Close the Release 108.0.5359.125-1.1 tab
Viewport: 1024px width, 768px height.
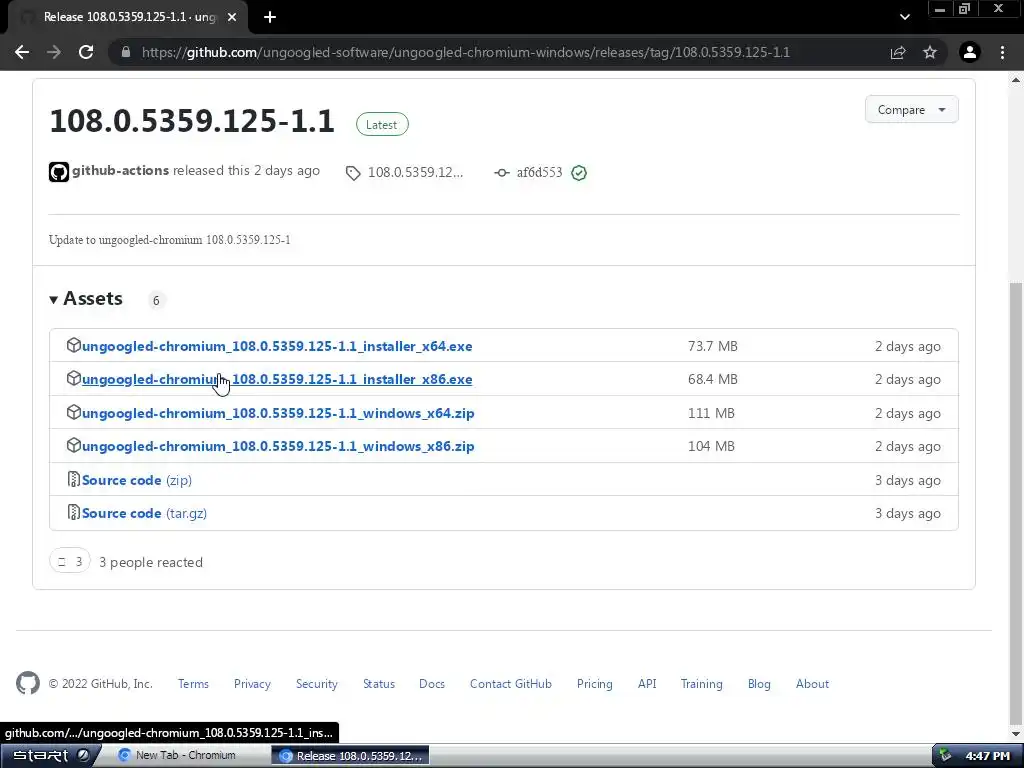pyautogui.click(x=232, y=17)
